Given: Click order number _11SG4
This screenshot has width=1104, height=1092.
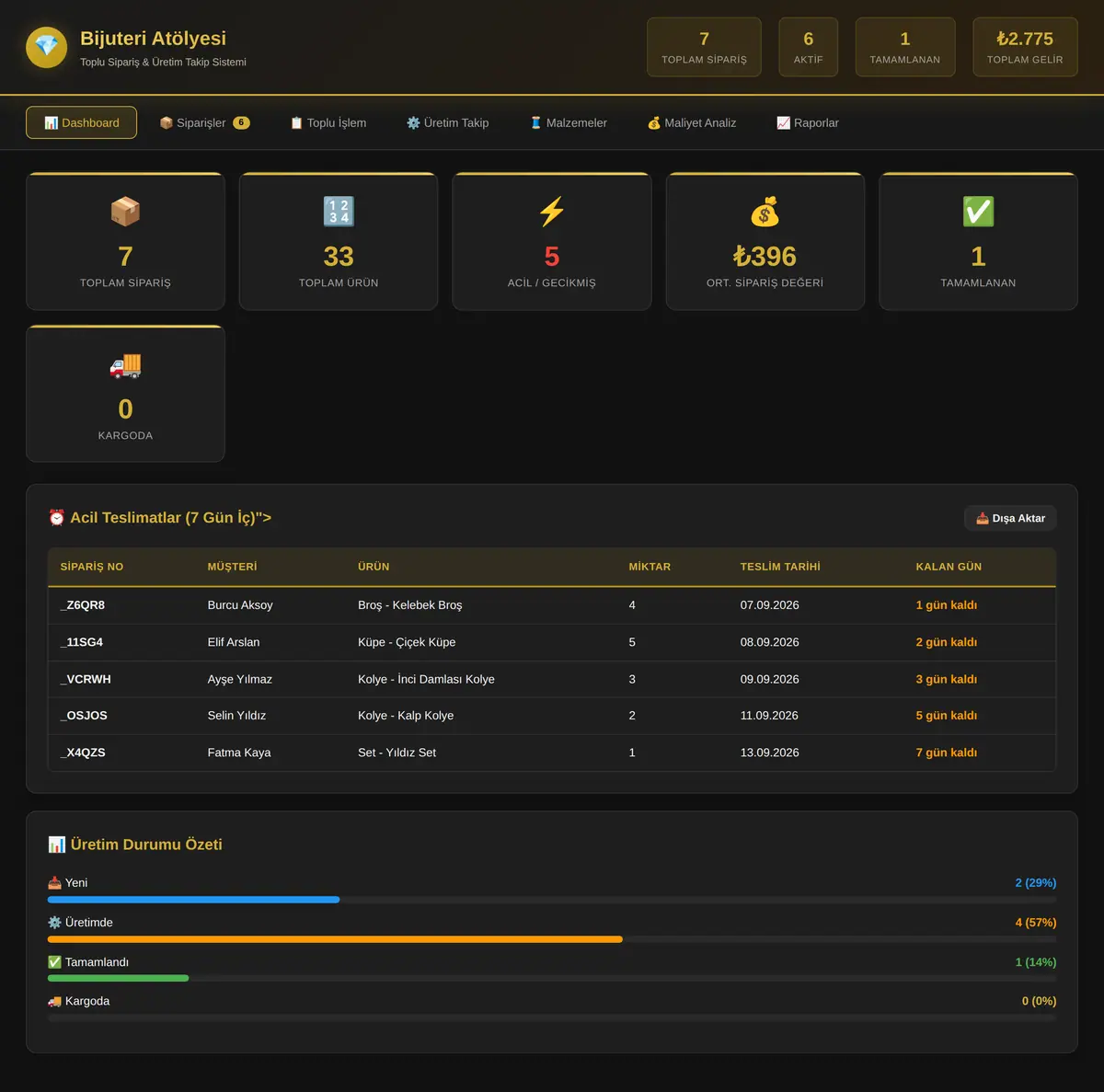Looking at the screenshot, I should [82, 642].
